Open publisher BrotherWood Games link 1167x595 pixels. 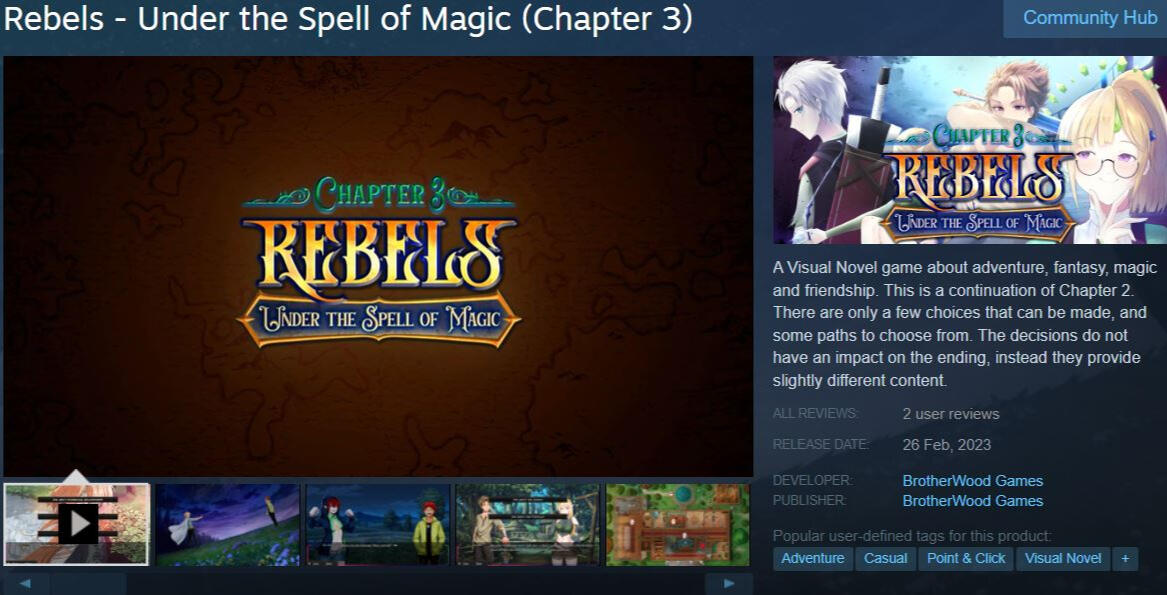tap(973, 501)
